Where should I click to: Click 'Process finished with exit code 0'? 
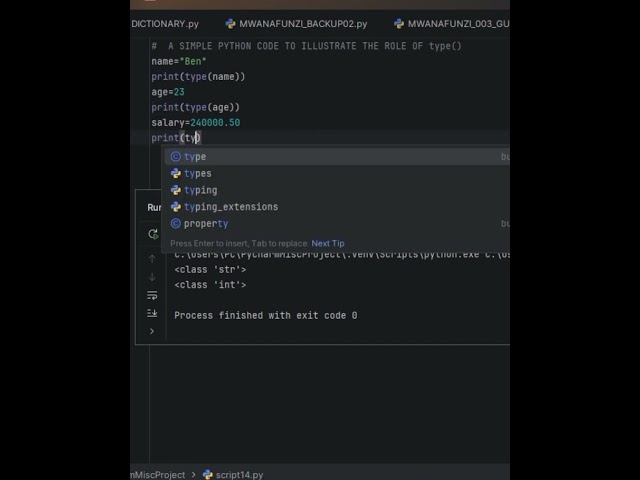[266, 316]
